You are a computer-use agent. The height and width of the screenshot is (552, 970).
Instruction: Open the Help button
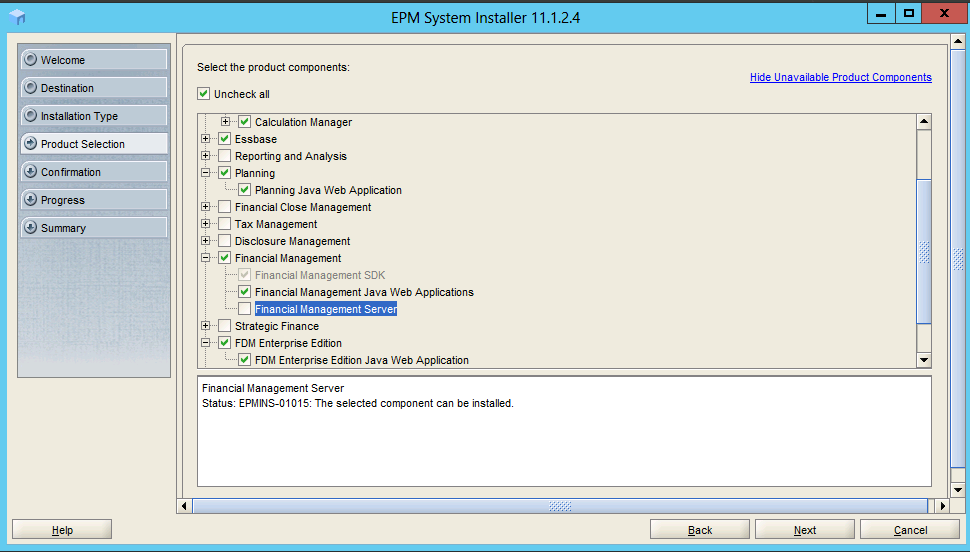62,530
